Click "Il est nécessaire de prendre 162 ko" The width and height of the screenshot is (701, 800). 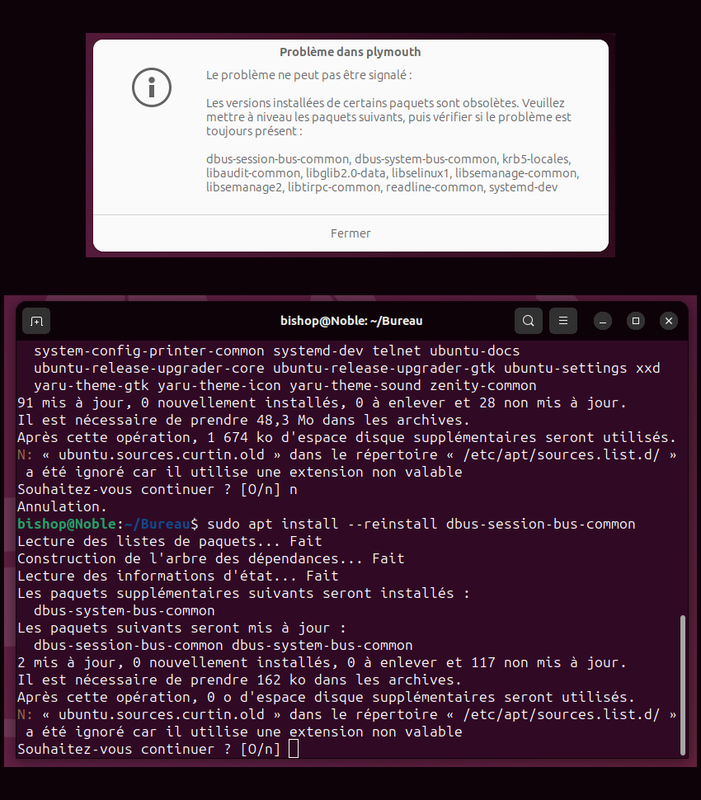click(x=239, y=680)
